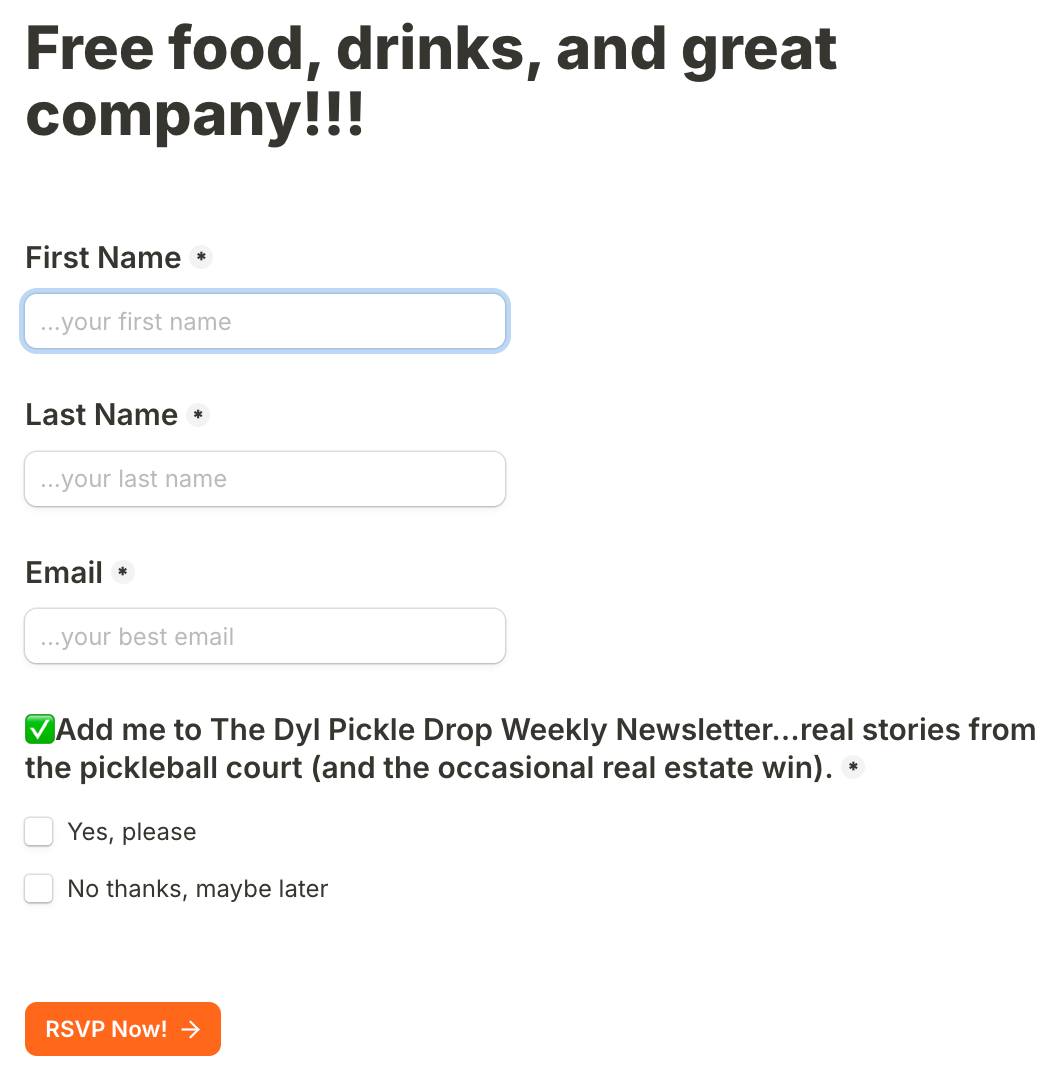This screenshot has width=1062, height=1080.
Task: Select the 'No thanks, maybe later' label text
Action: pyautogui.click(x=198, y=889)
